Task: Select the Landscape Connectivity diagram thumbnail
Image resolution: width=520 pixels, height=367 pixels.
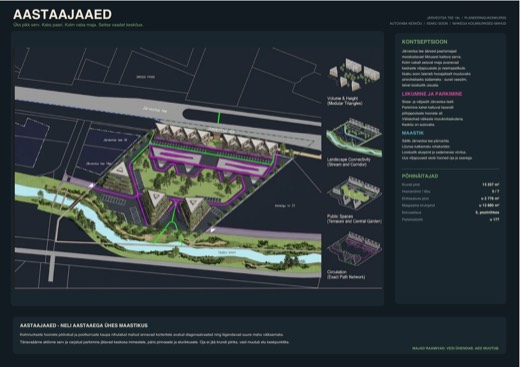Action: pos(354,137)
